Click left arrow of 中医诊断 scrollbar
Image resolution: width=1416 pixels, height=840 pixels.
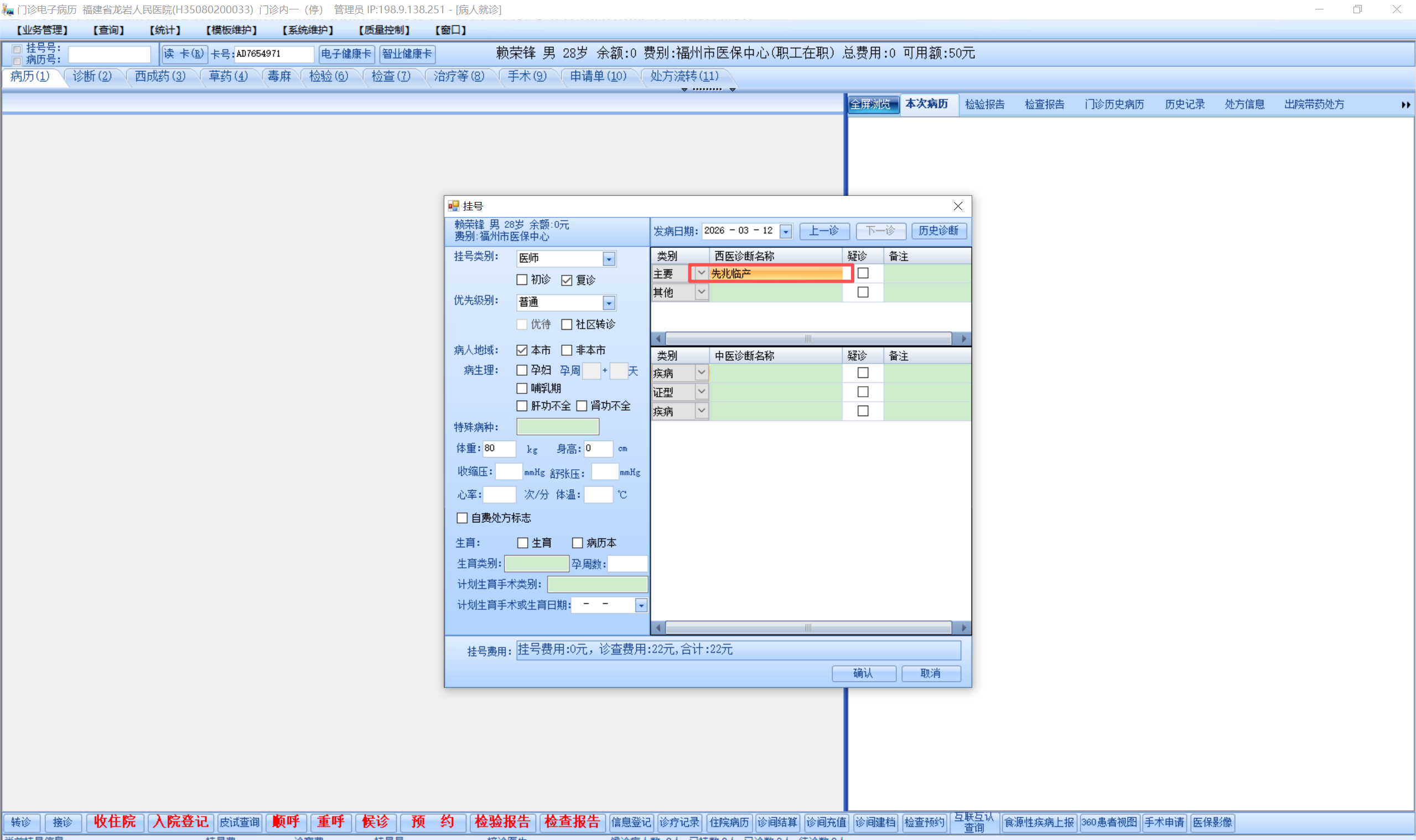[x=657, y=627]
